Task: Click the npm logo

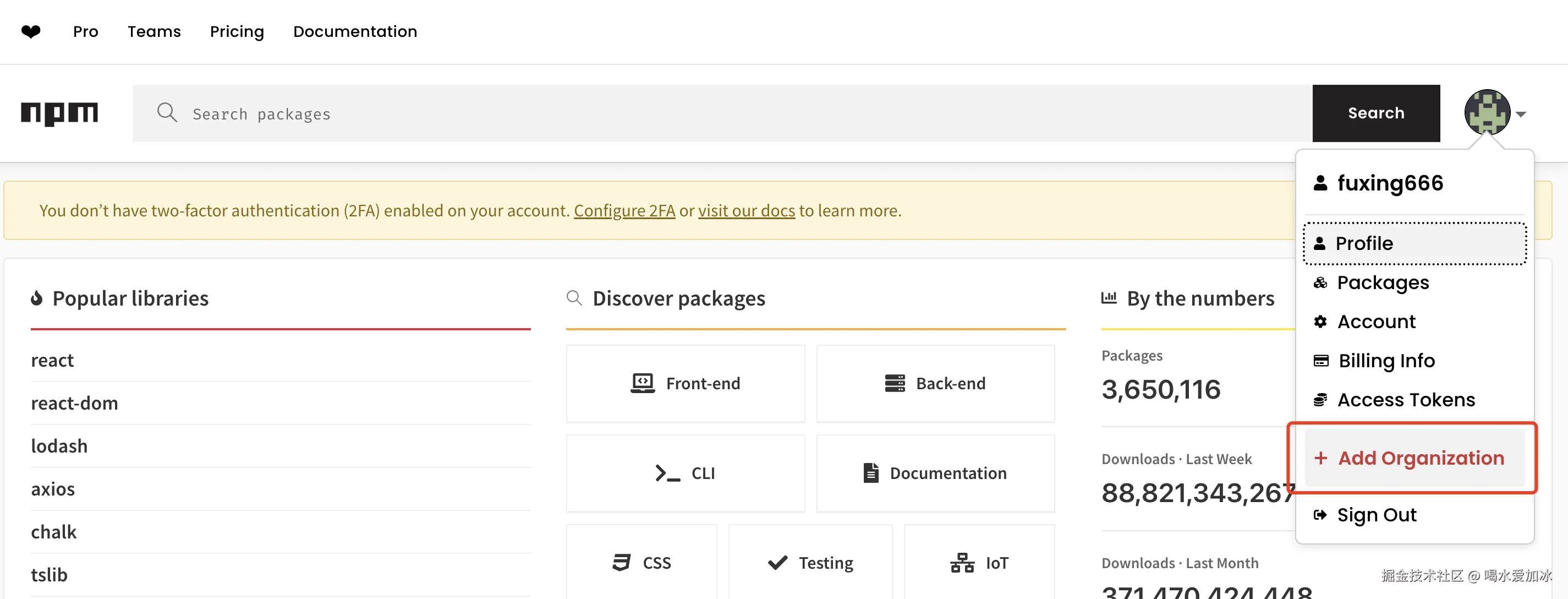Action: [59, 113]
